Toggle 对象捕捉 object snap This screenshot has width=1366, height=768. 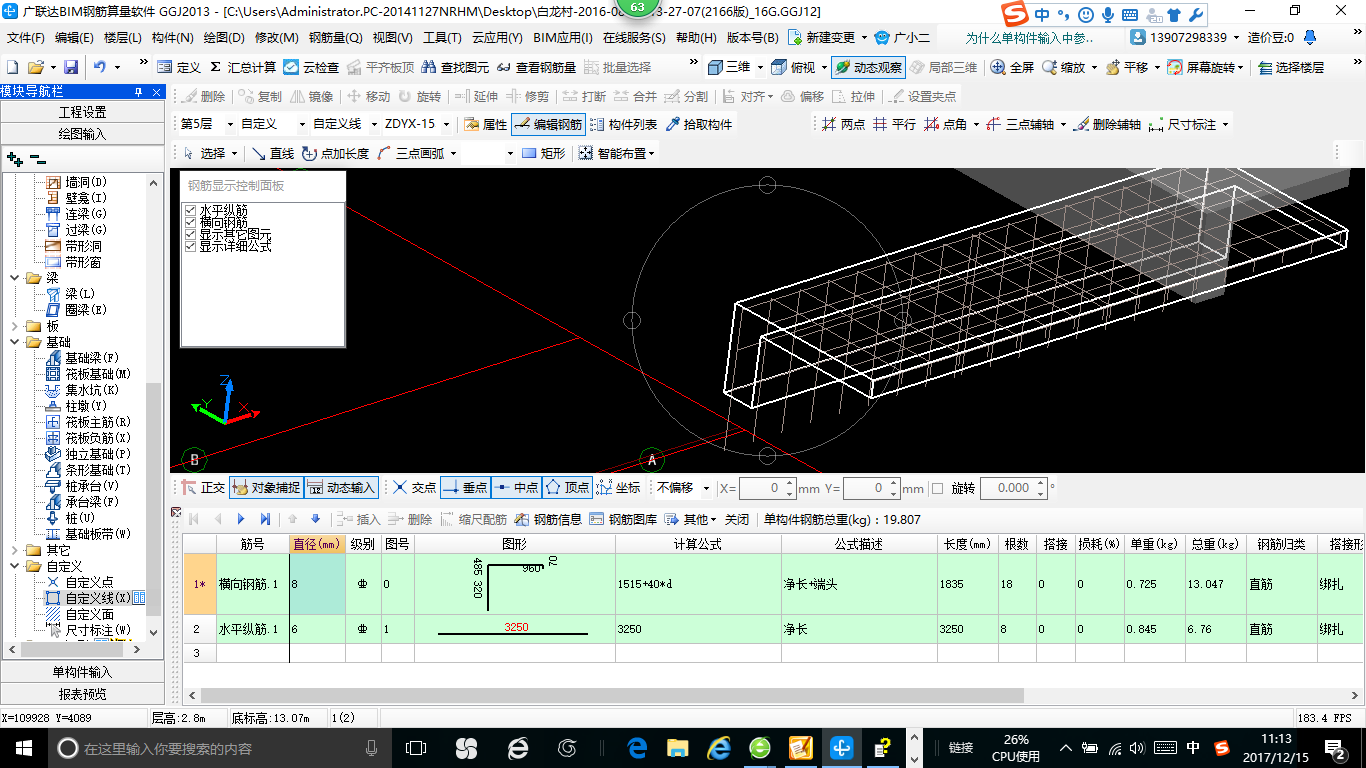(266, 488)
